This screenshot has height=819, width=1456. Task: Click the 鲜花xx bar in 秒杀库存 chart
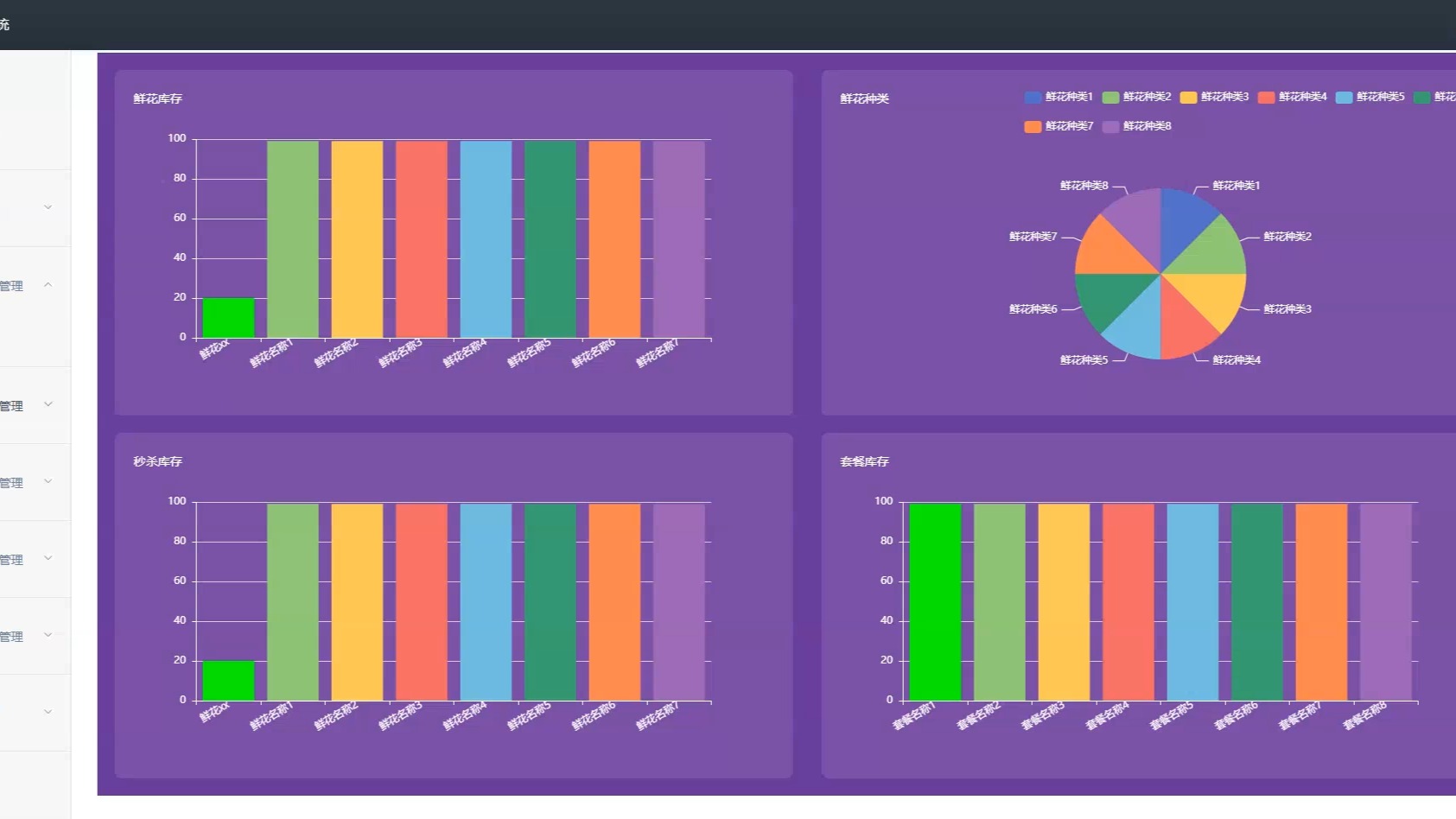tap(228, 681)
